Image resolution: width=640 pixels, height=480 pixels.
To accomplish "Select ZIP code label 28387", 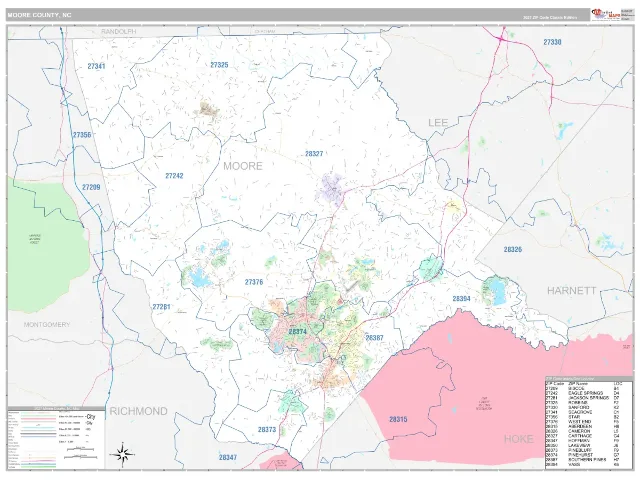I will tap(374, 338).
